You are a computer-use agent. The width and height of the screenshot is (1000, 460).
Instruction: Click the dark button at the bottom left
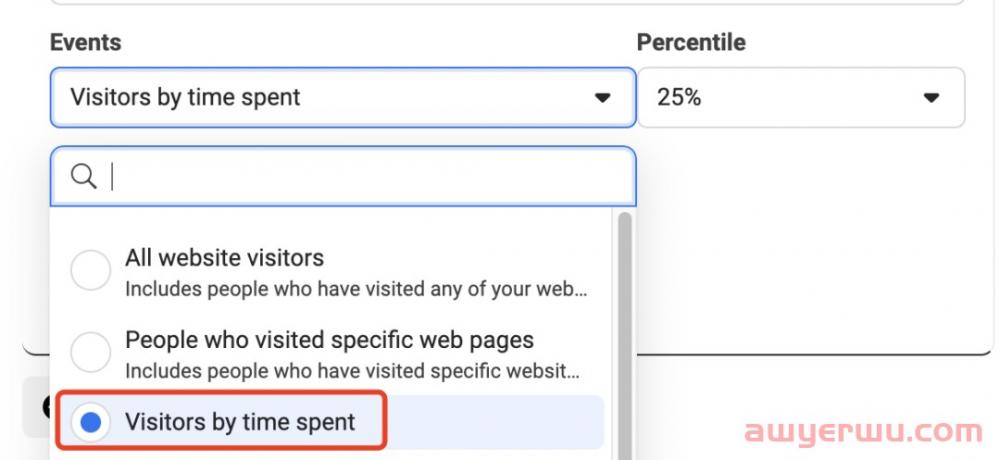click(x=36, y=405)
